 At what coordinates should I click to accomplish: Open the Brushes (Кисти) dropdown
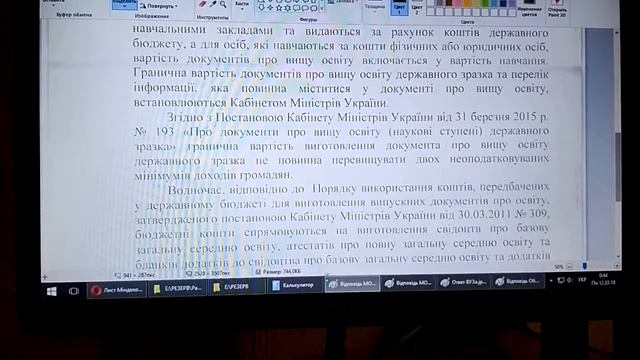click(x=242, y=6)
